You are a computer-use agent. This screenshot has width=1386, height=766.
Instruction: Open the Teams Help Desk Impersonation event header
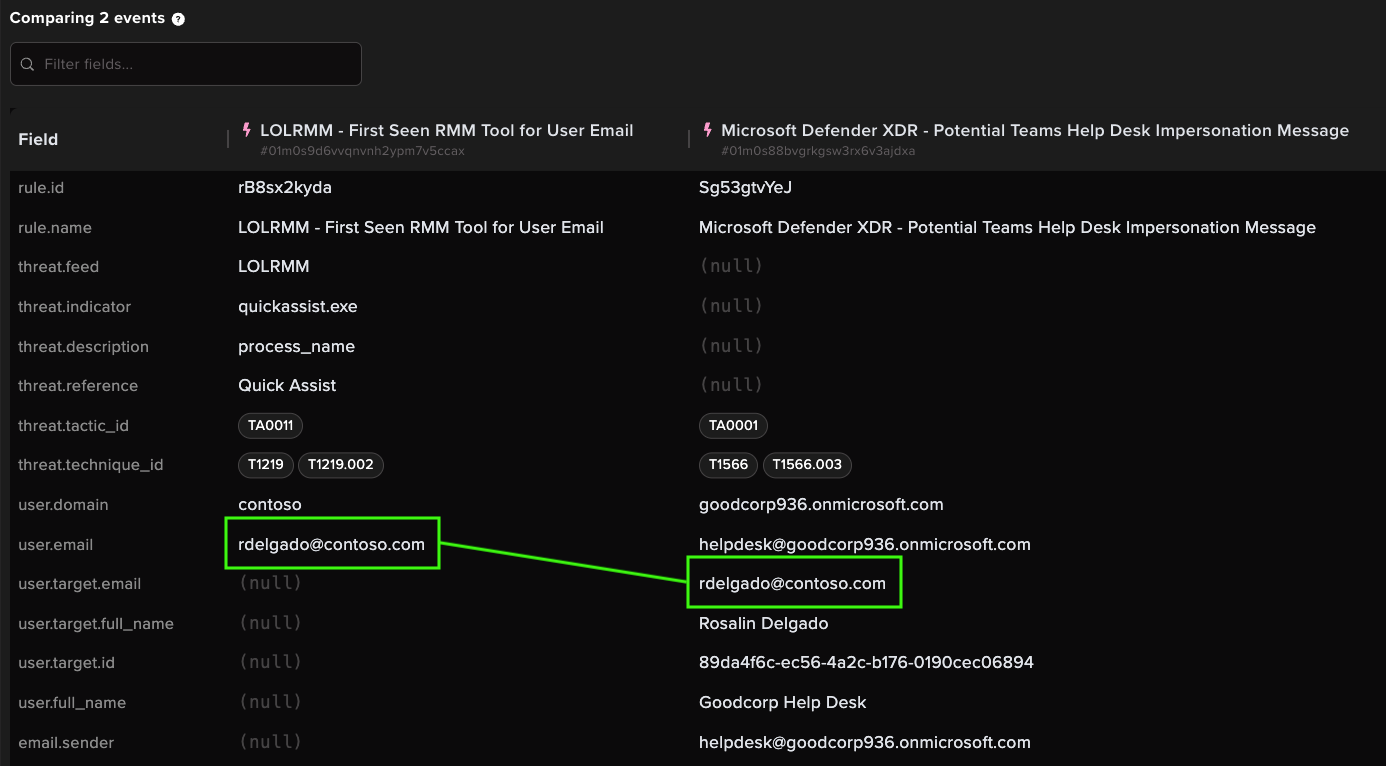click(x=1035, y=130)
